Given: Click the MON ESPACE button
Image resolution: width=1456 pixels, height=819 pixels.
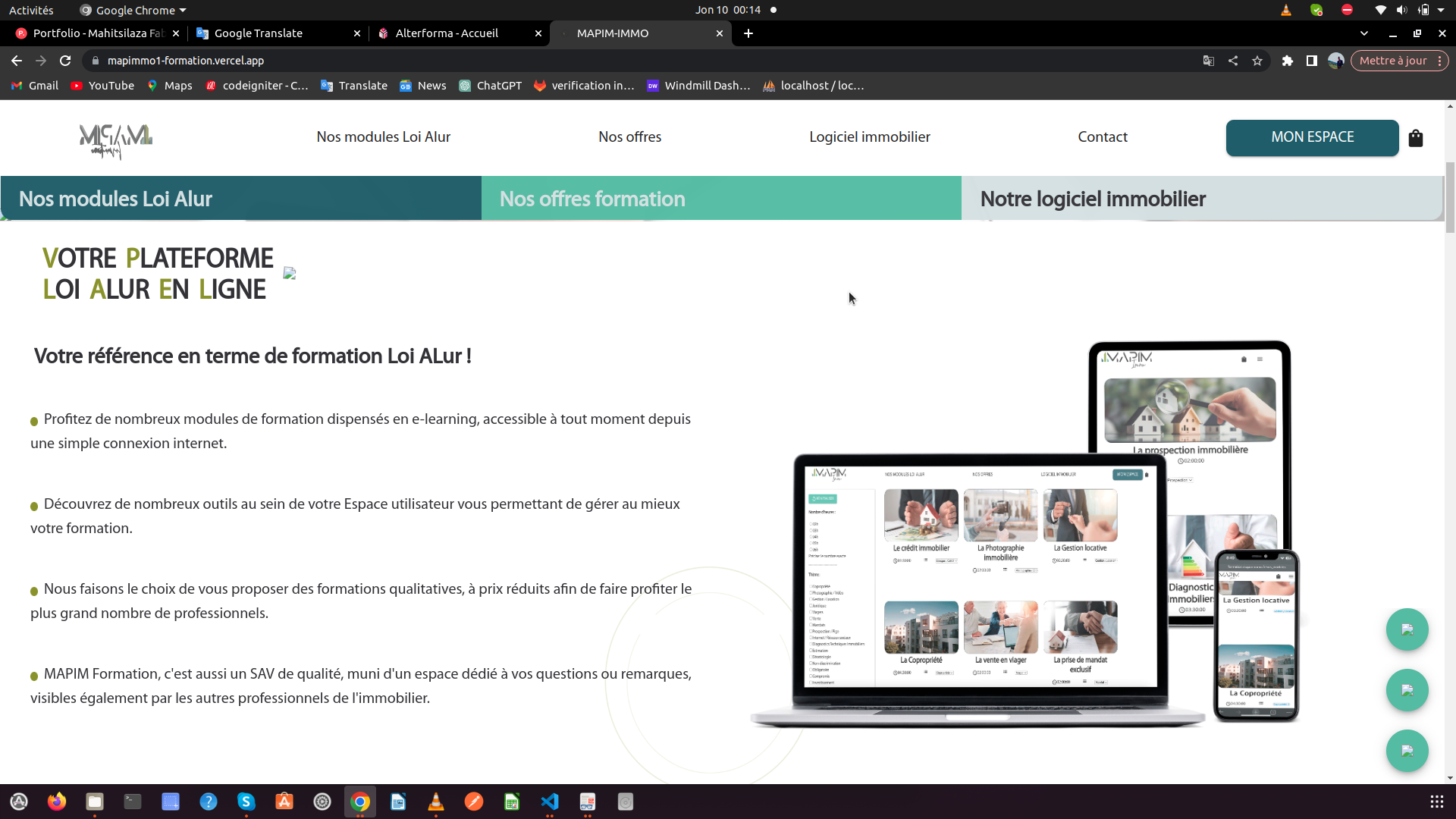Looking at the screenshot, I should pos(1313,138).
